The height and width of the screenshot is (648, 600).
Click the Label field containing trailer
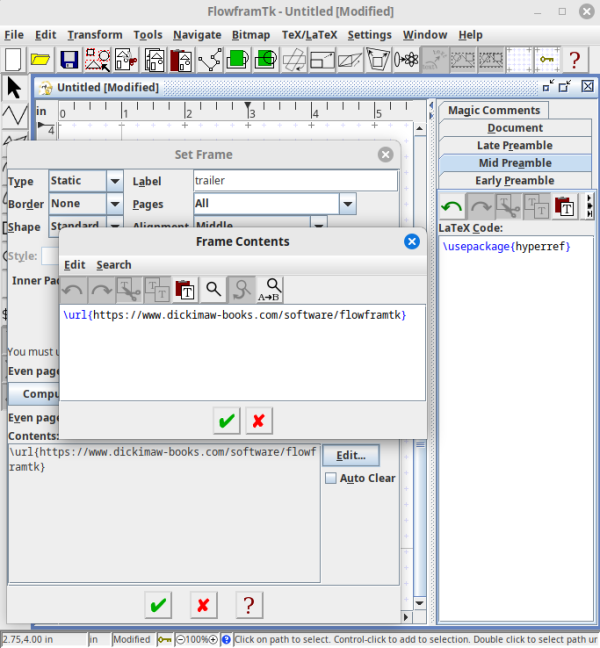(x=295, y=181)
